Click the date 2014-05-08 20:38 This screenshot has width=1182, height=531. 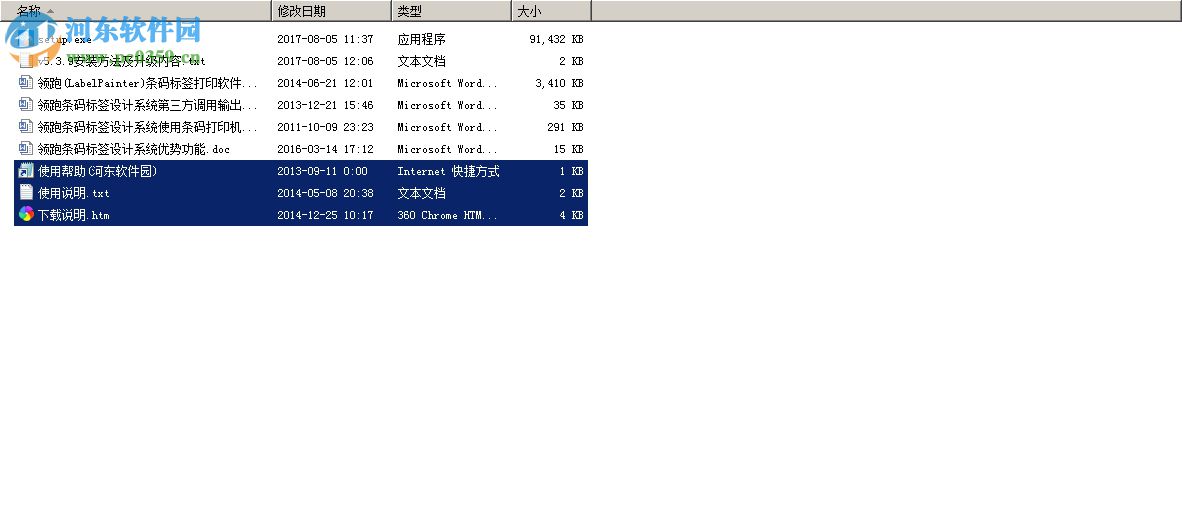tap(325, 193)
